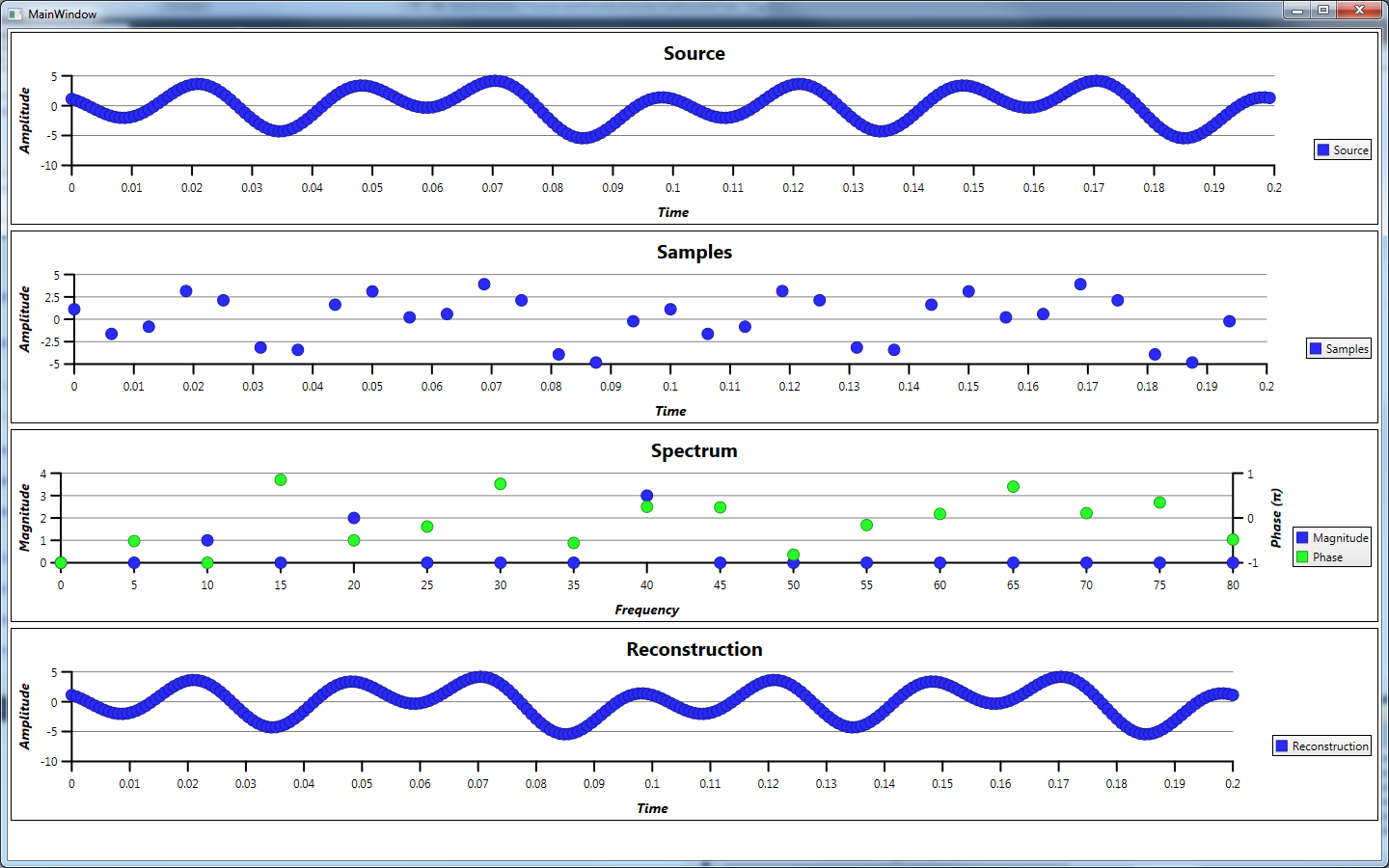Viewport: 1389px width, 868px height.
Task: Click the "Frequency" axis label of Spectrum
Action: pos(646,610)
